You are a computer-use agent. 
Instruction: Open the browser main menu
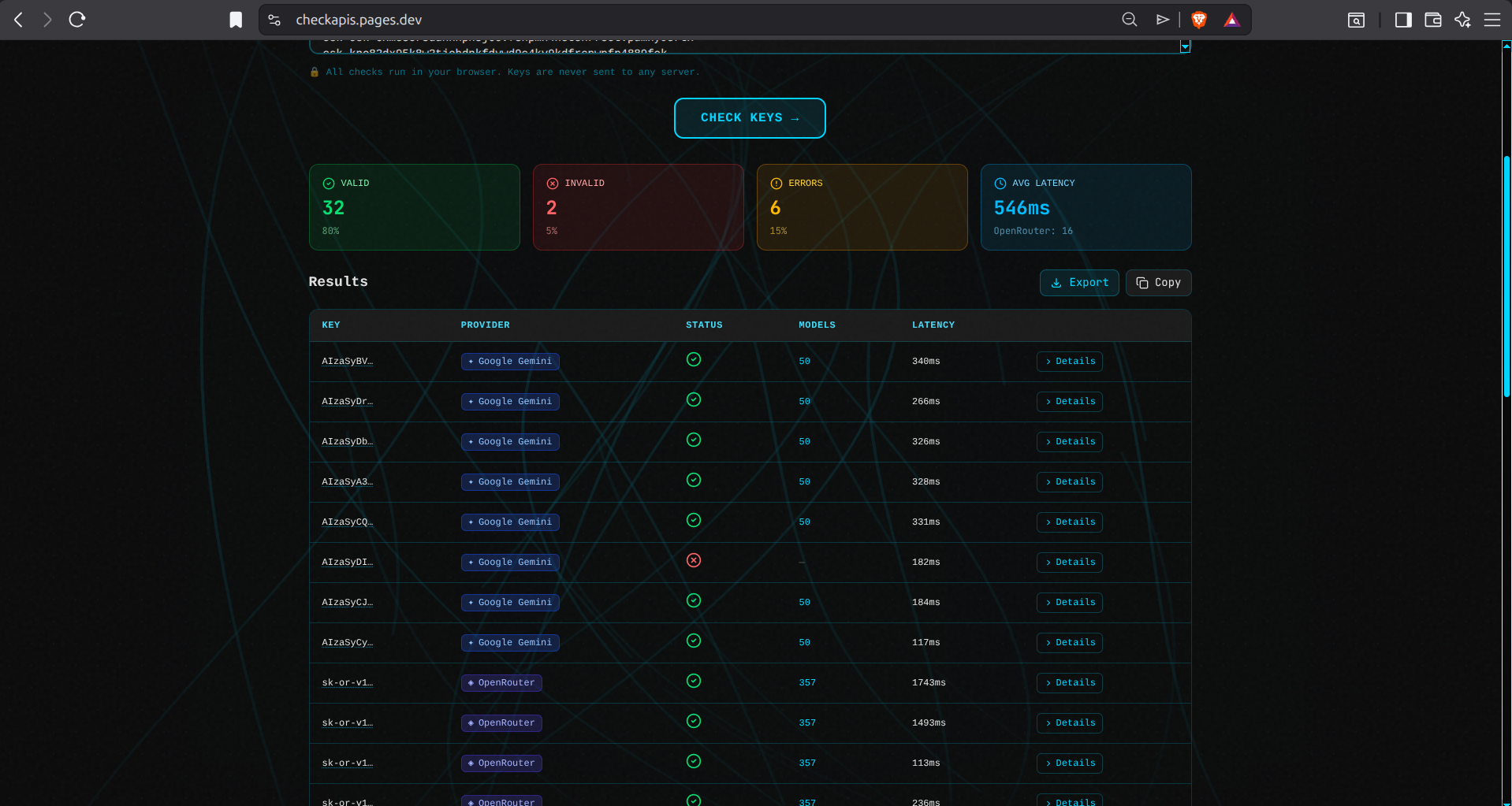pos(1492,20)
